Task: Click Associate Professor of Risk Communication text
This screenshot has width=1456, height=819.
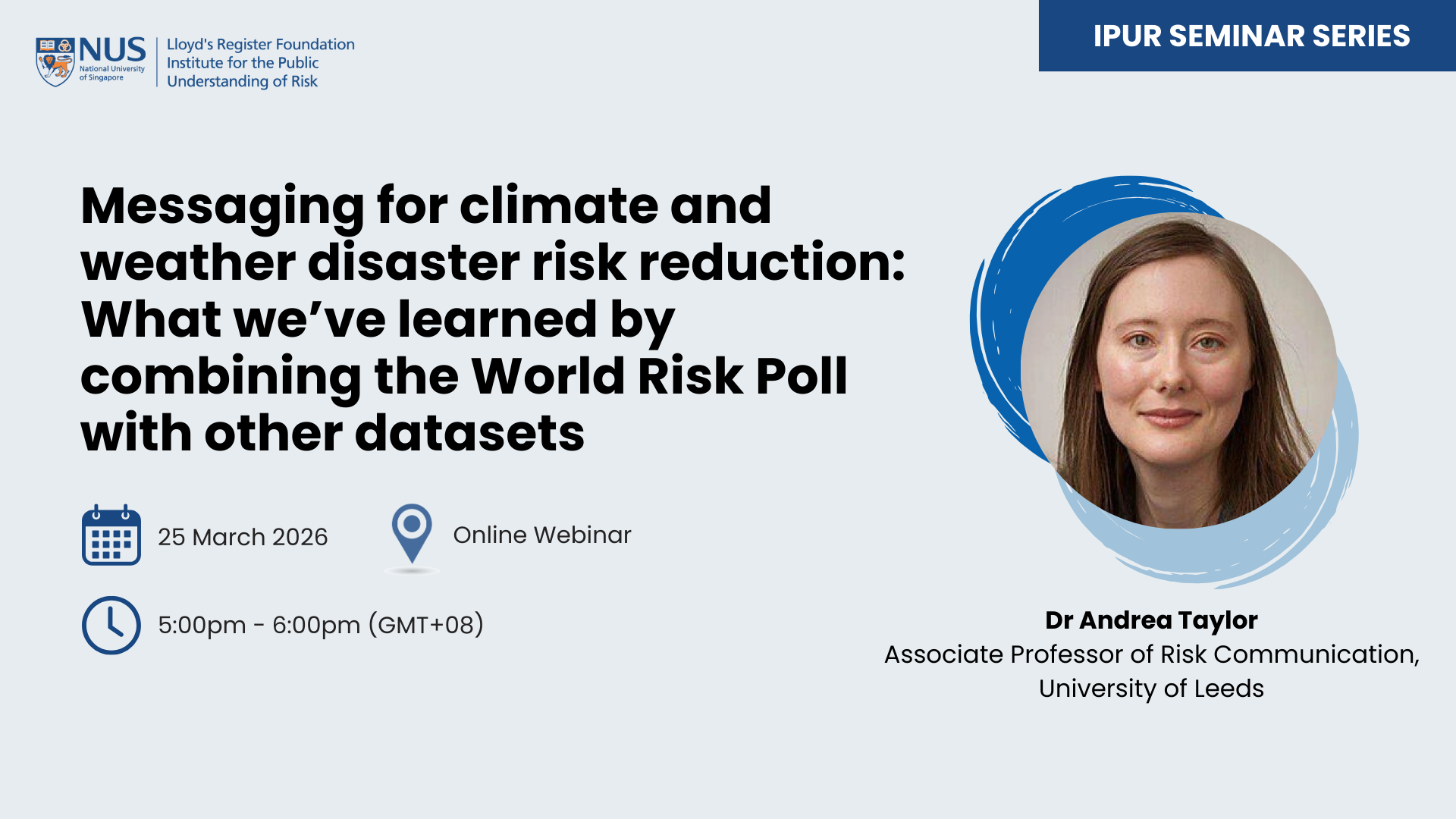Action: click(x=1150, y=654)
